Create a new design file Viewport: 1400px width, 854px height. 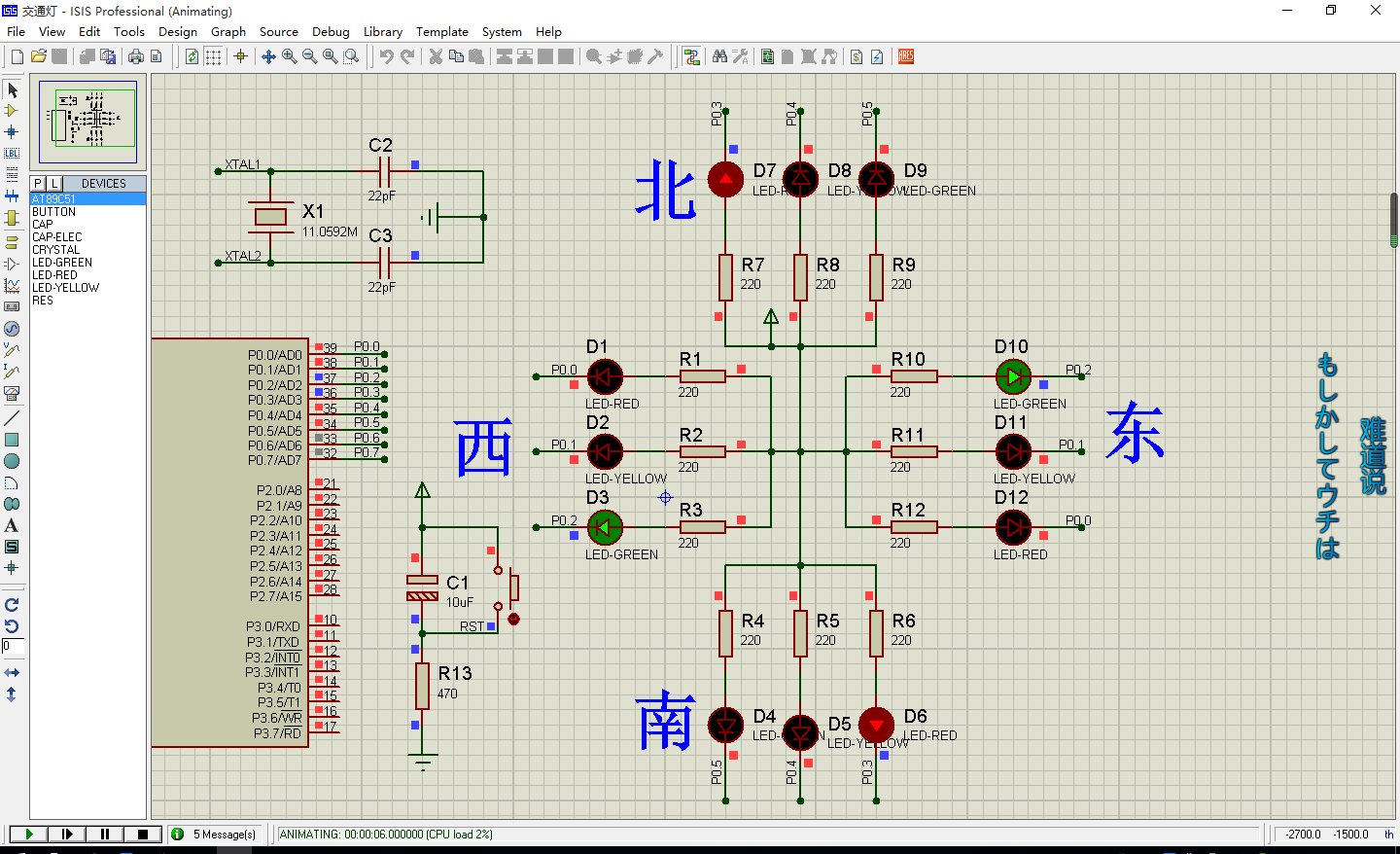[17, 56]
